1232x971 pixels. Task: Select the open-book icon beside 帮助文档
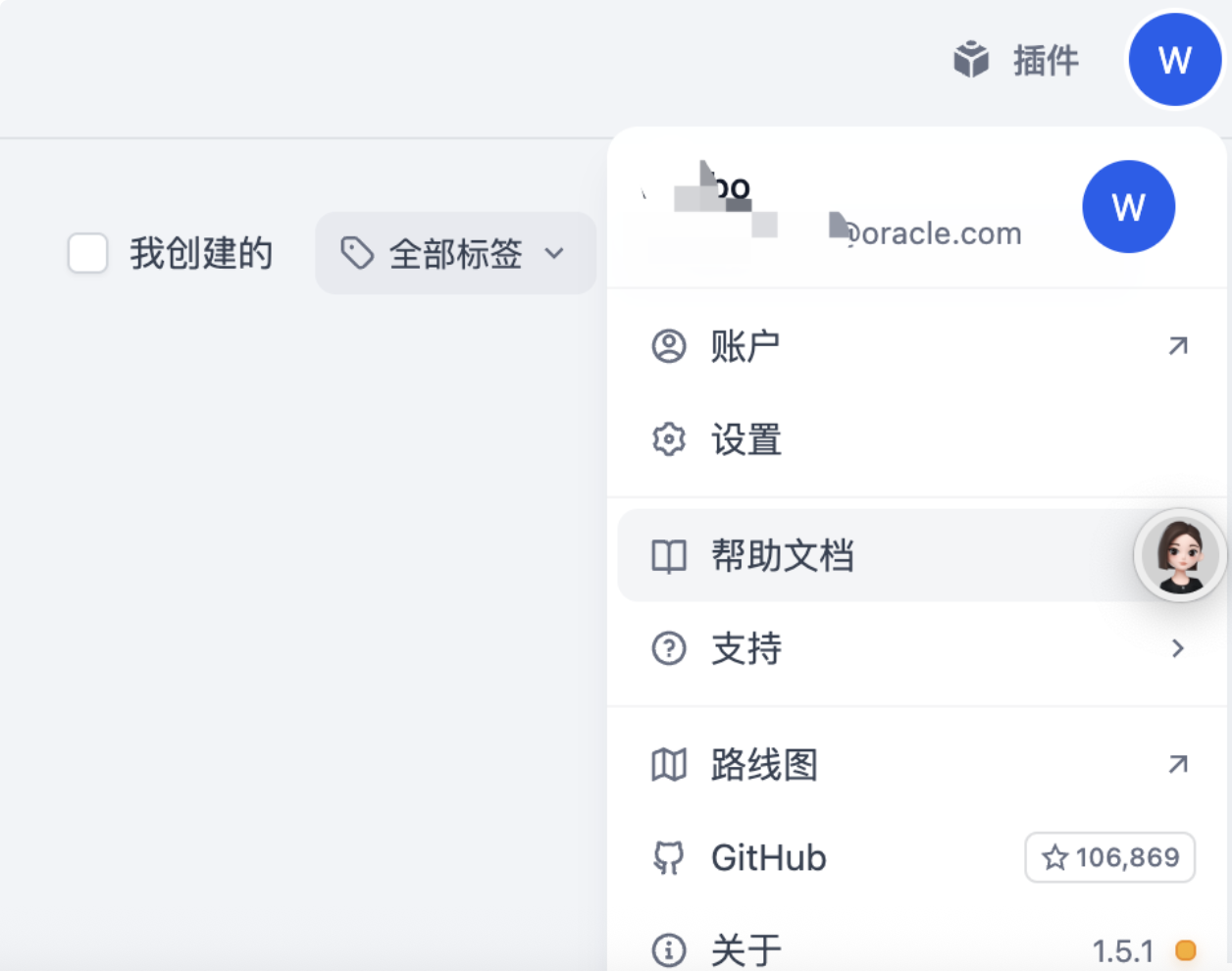tap(668, 555)
